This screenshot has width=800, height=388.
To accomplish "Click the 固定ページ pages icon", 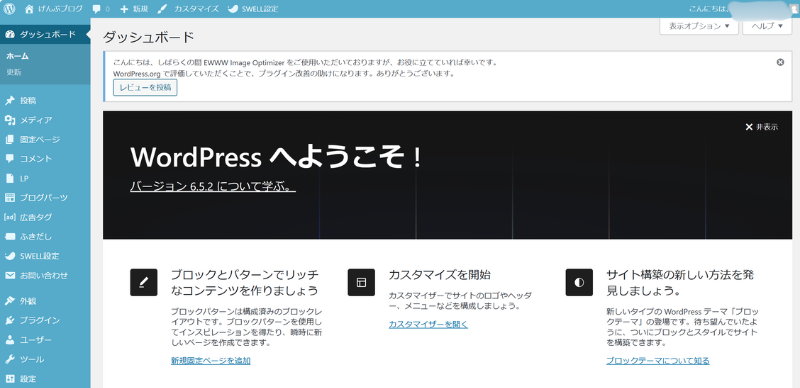I will pos(10,139).
